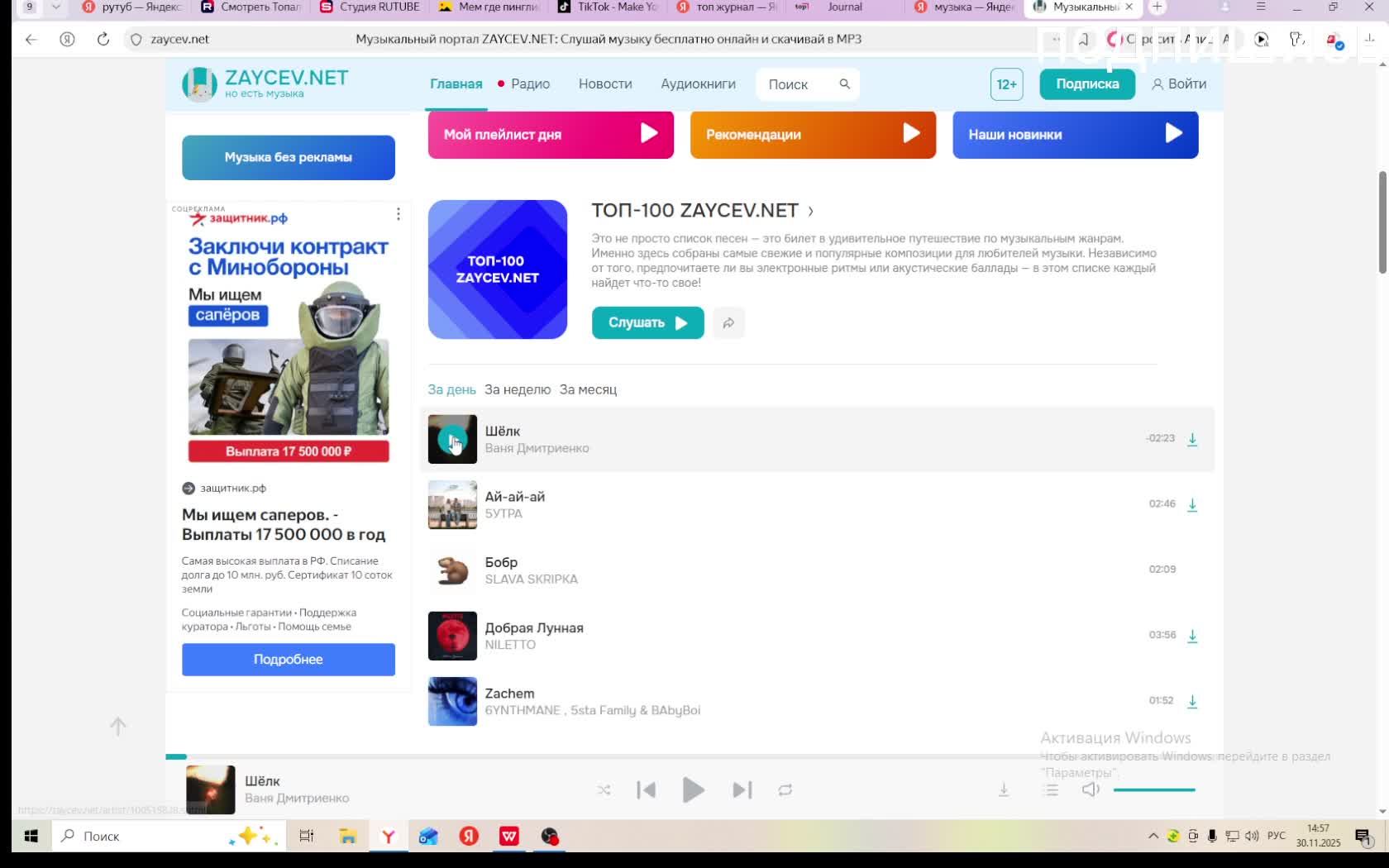Go to the Главная tab
Screen dimensions: 1389x868
click(456, 84)
